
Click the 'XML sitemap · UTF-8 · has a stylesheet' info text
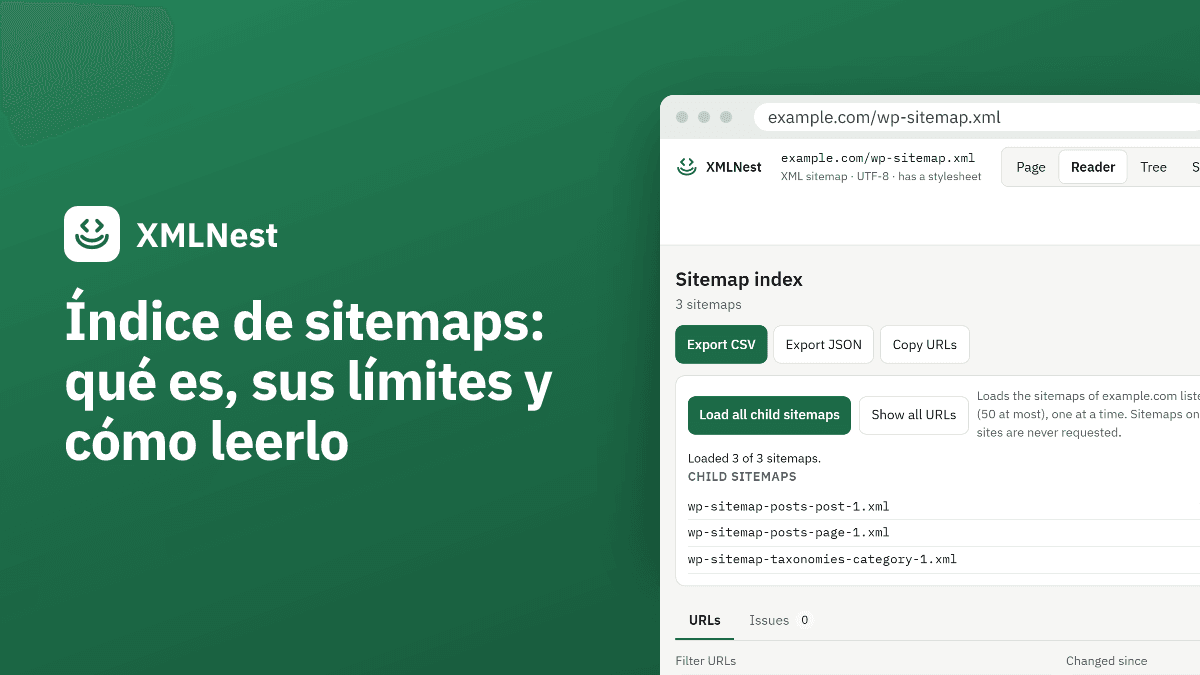pyautogui.click(x=881, y=177)
